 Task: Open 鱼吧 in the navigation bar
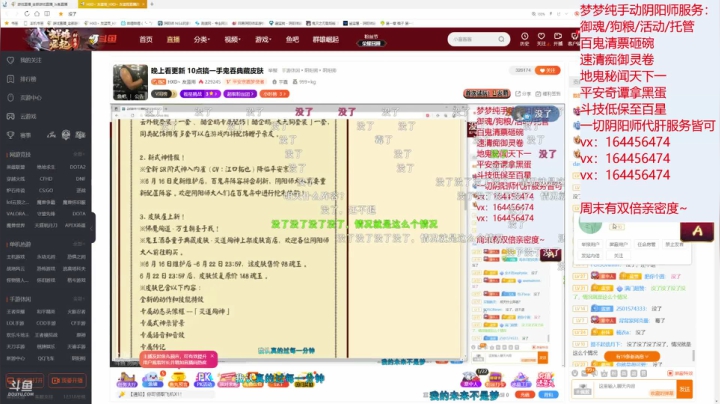coord(292,39)
